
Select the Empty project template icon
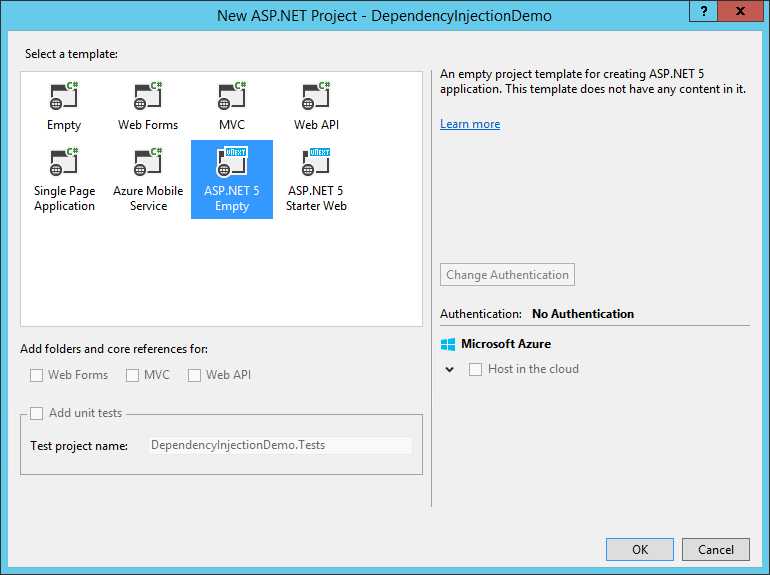64,96
